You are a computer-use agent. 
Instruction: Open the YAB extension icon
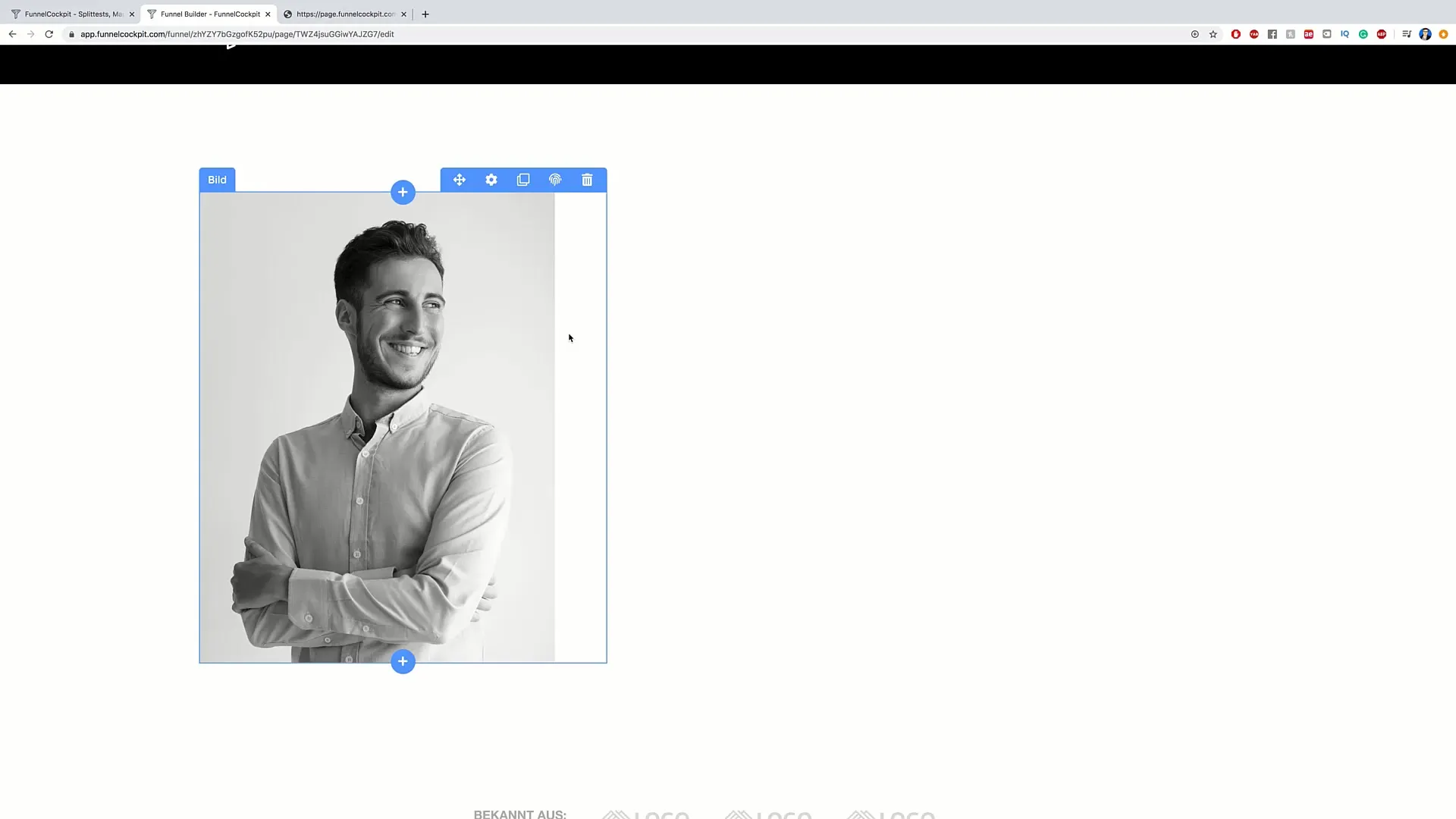(1254, 34)
